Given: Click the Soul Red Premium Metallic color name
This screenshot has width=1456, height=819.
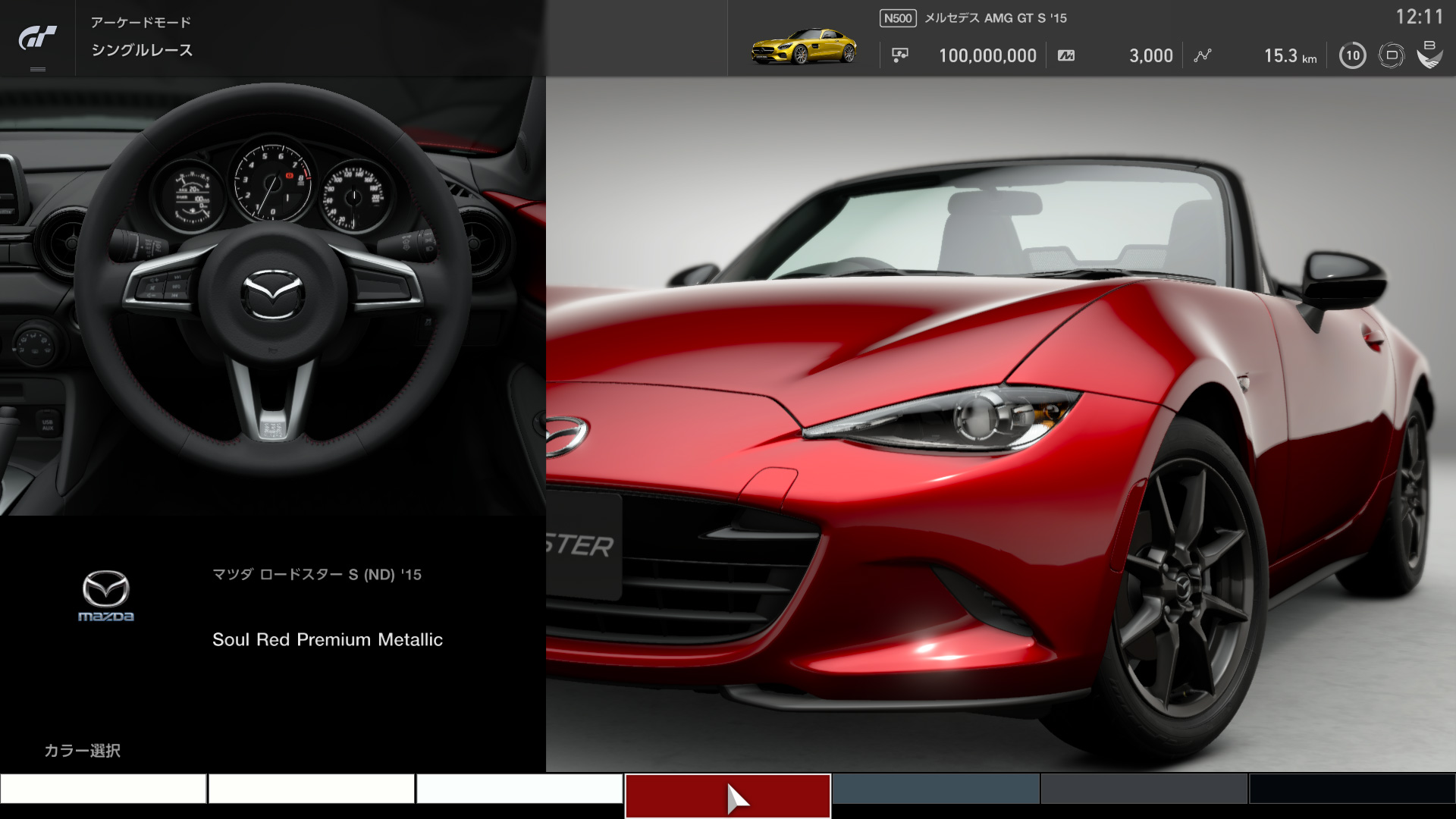Looking at the screenshot, I should (x=328, y=639).
